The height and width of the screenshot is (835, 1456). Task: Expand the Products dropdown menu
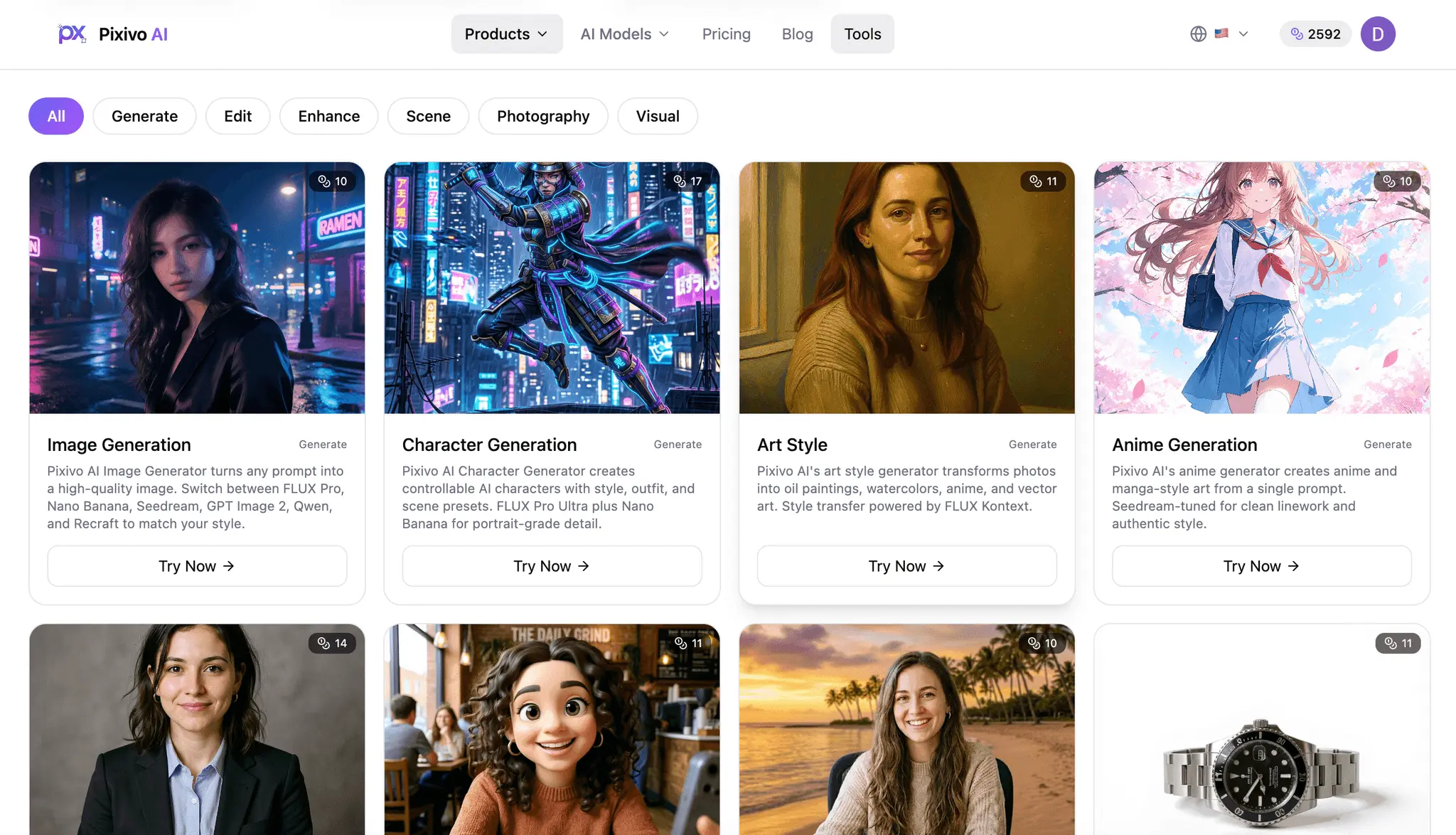(x=506, y=34)
